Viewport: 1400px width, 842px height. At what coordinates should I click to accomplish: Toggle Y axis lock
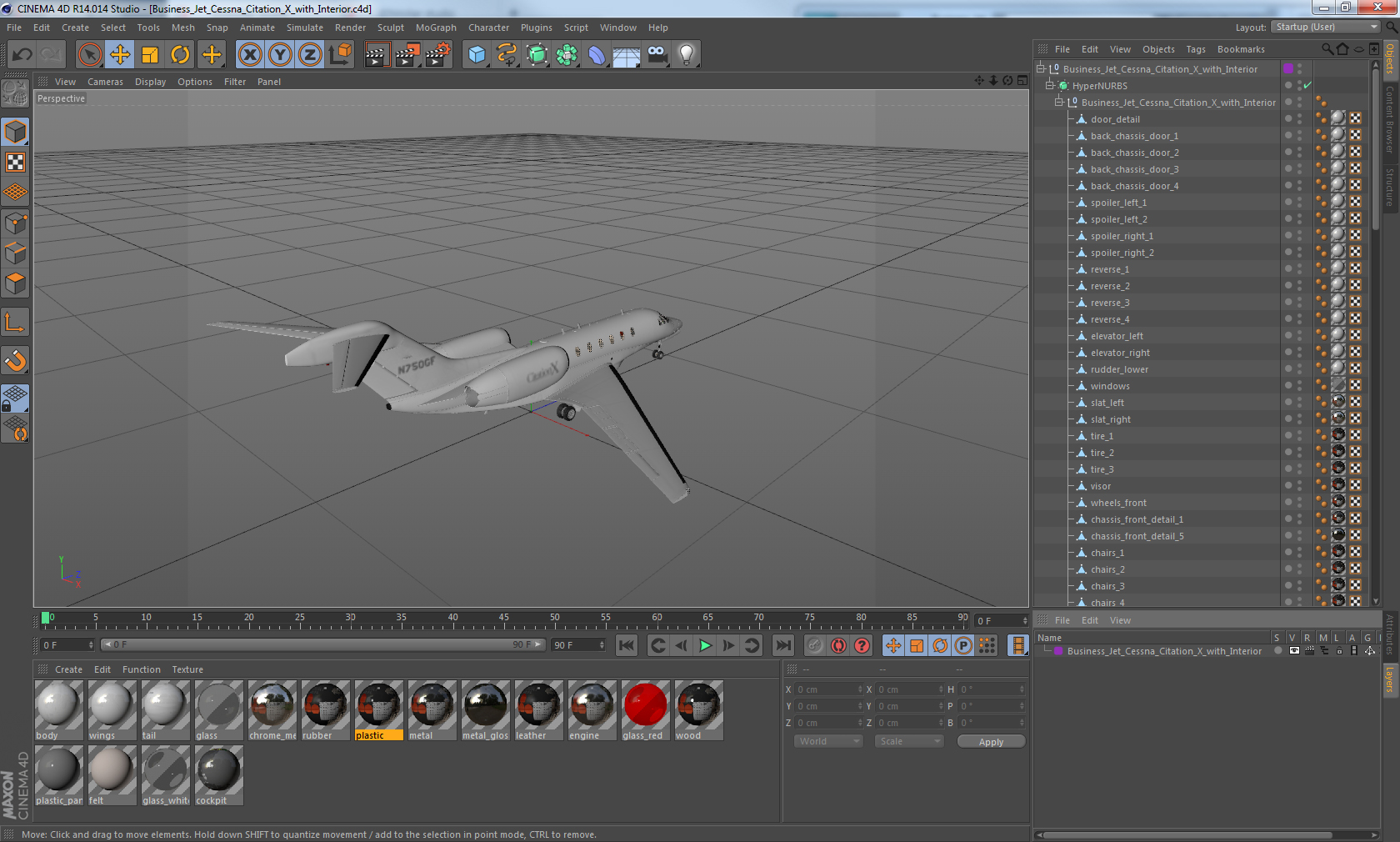[280, 55]
